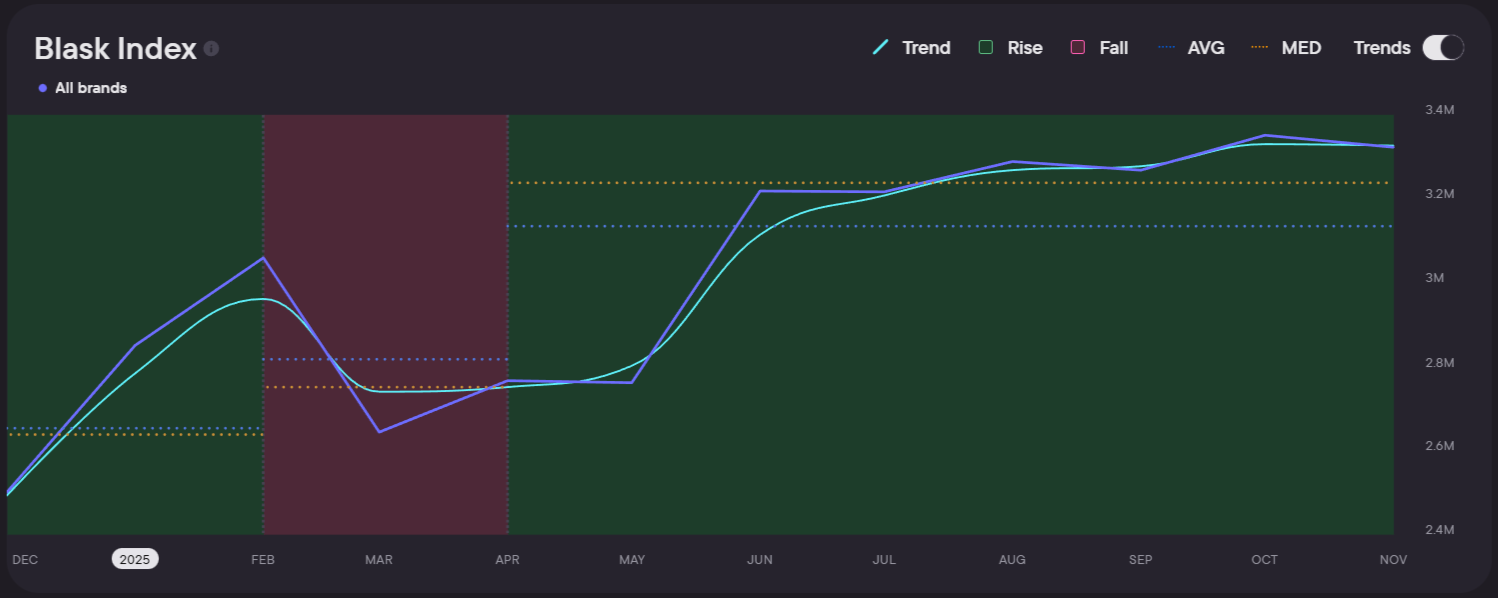The height and width of the screenshot is (598, 1498).
Task: Click the FEB label on the x-axis
Action: pyautogui.click(x=263, y=560)
